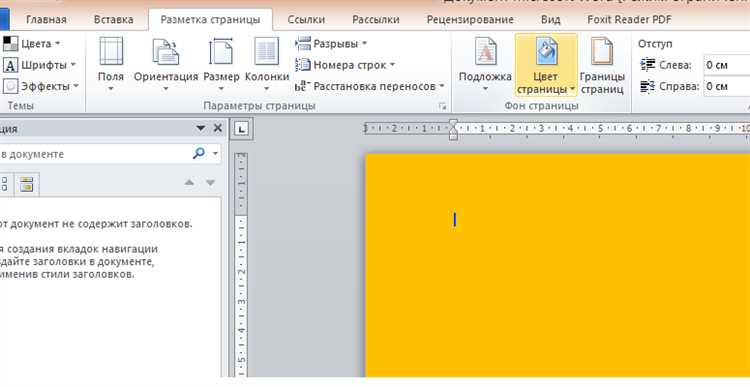The image size is (750, 387).
Task: Expand the Эффекты dropdown arrow
Action: (x=76, y=86)
